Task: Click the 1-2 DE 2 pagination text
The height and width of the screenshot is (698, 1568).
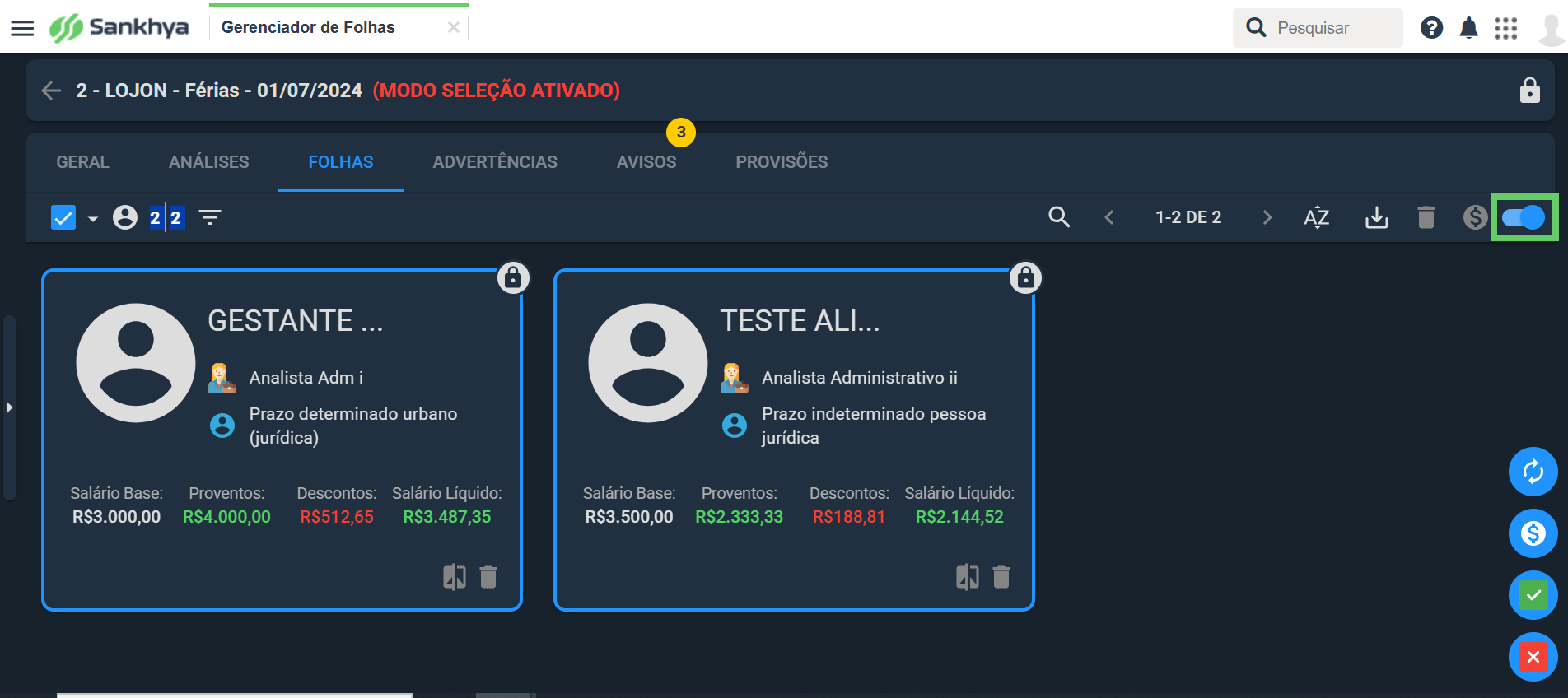Action: tap(1188, 217)
